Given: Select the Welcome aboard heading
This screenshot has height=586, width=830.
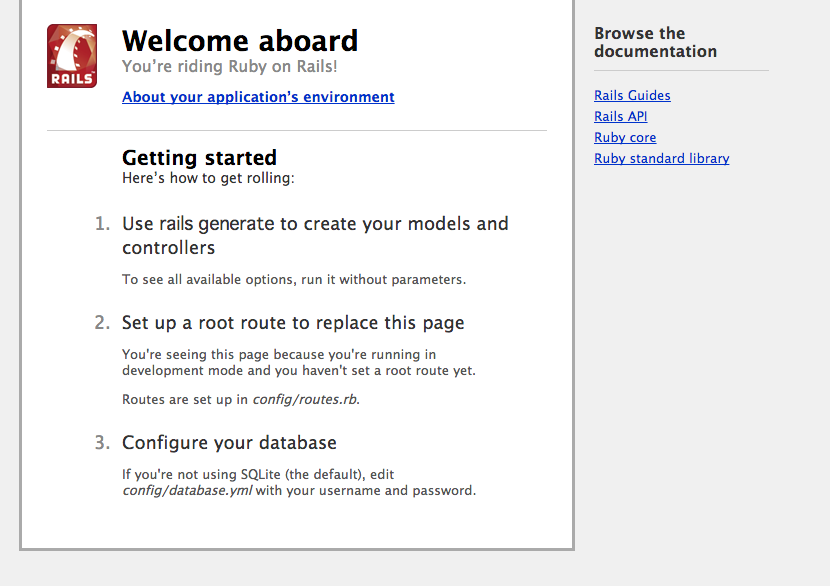Looking at the screenshot, I should pyautogui.click(x=240, y=41).
